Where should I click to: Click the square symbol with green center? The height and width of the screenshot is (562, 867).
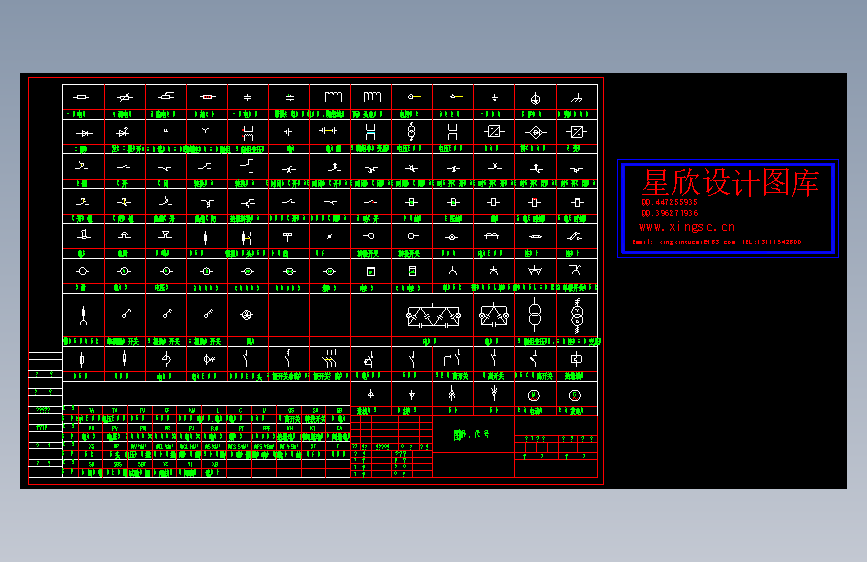[371, 272]
